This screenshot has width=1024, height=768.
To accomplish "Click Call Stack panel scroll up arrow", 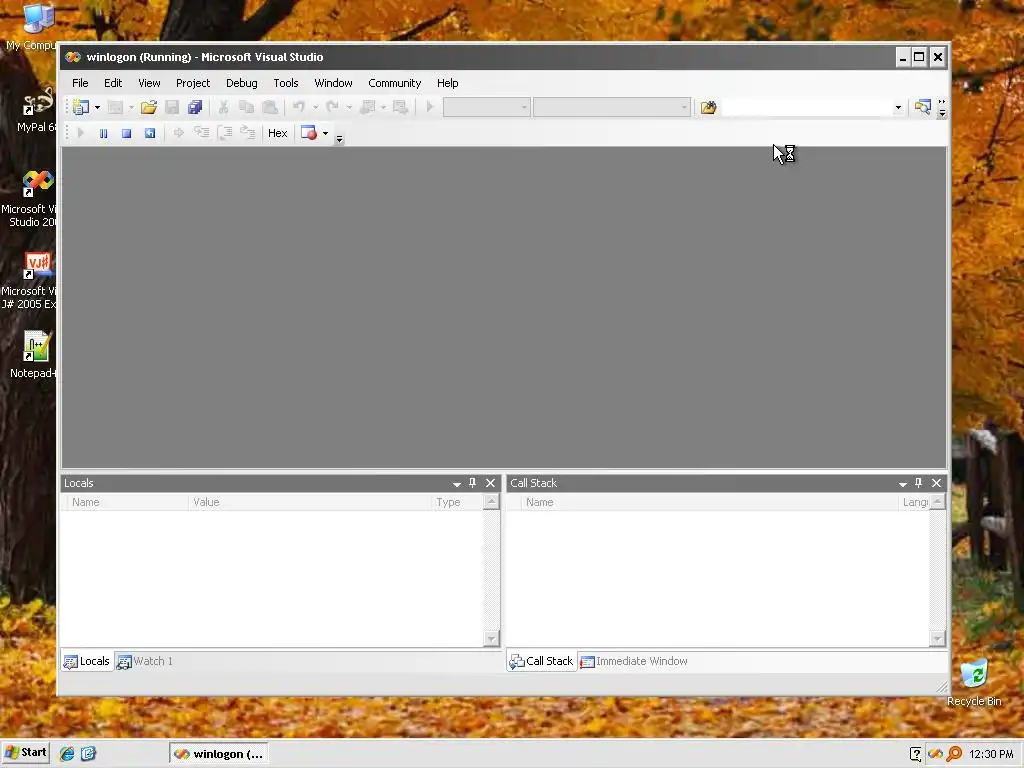I will coord(937,502).
